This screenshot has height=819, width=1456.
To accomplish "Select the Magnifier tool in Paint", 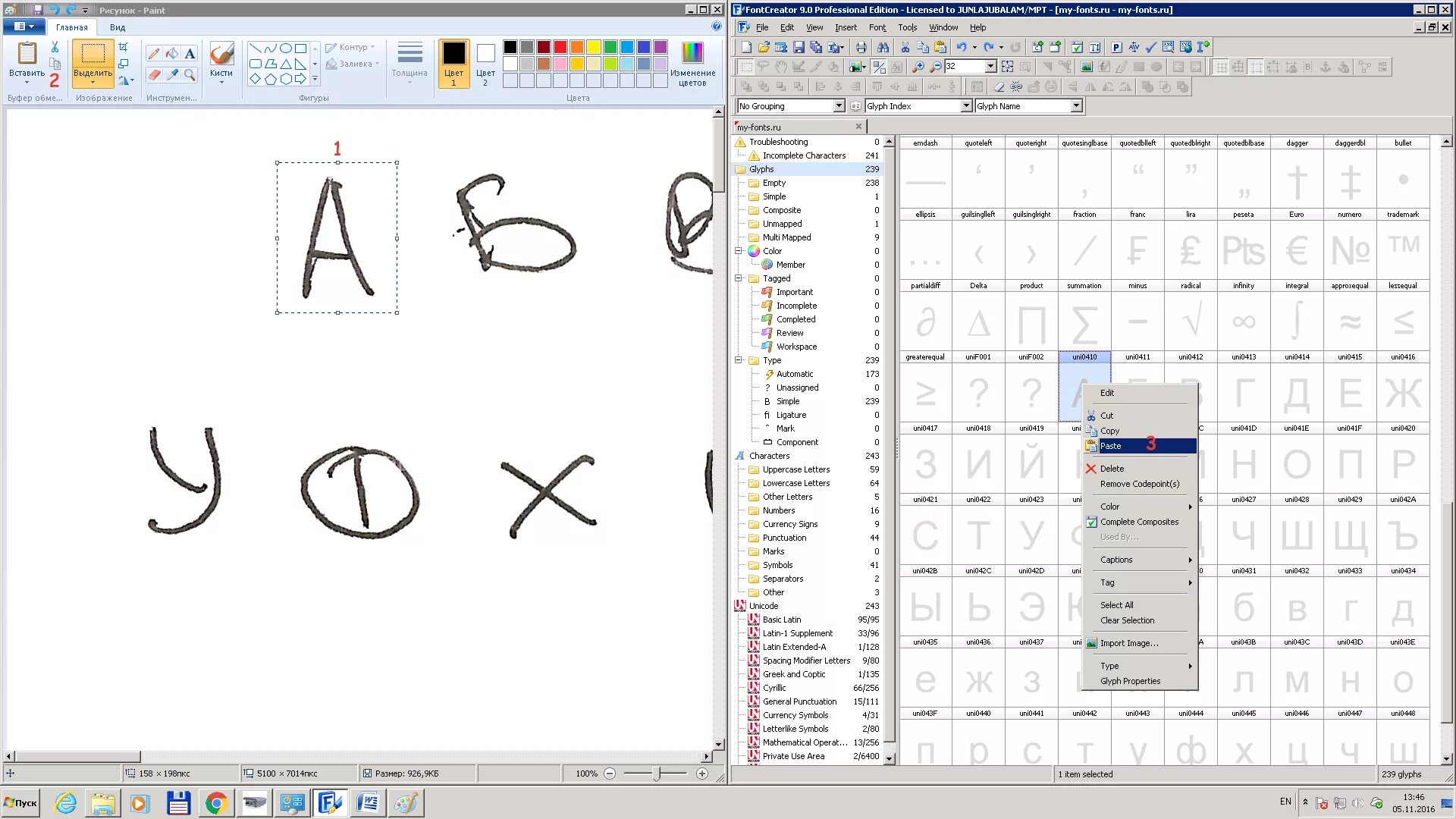I will (190, 74).
